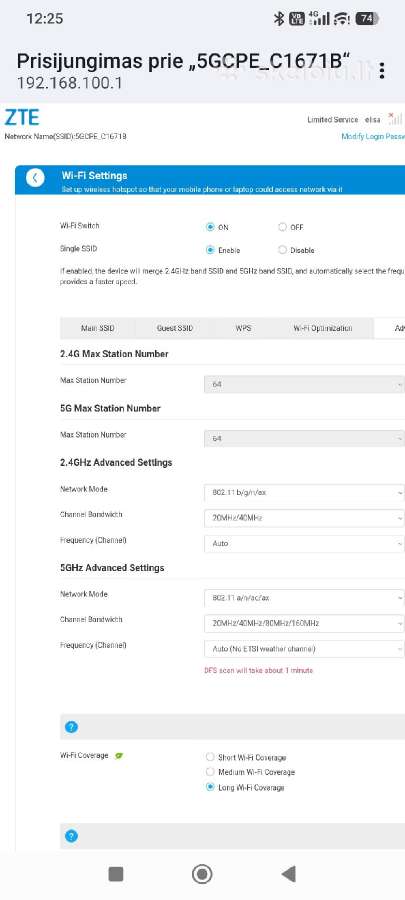This screenshot has width=405, height=900.
Task: Open 5GHz Channel Bandwidth dropdown with 160MHz
Action: [x=305, y=623]
